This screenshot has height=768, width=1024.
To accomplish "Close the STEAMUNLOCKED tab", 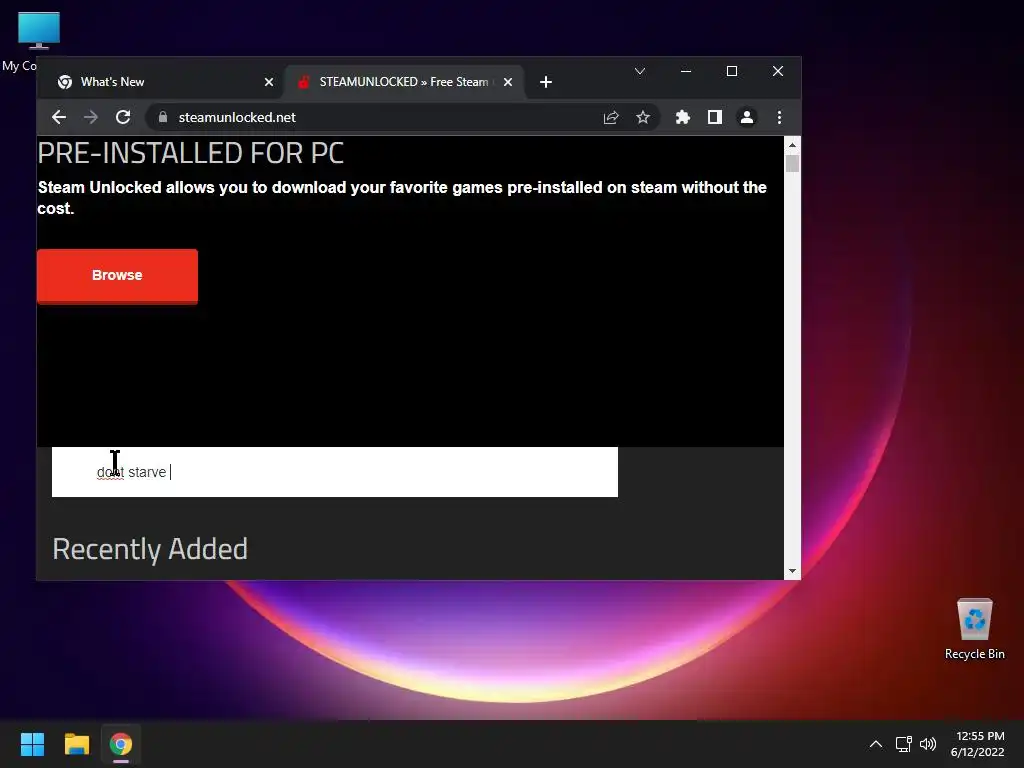I will click(508, 82).
